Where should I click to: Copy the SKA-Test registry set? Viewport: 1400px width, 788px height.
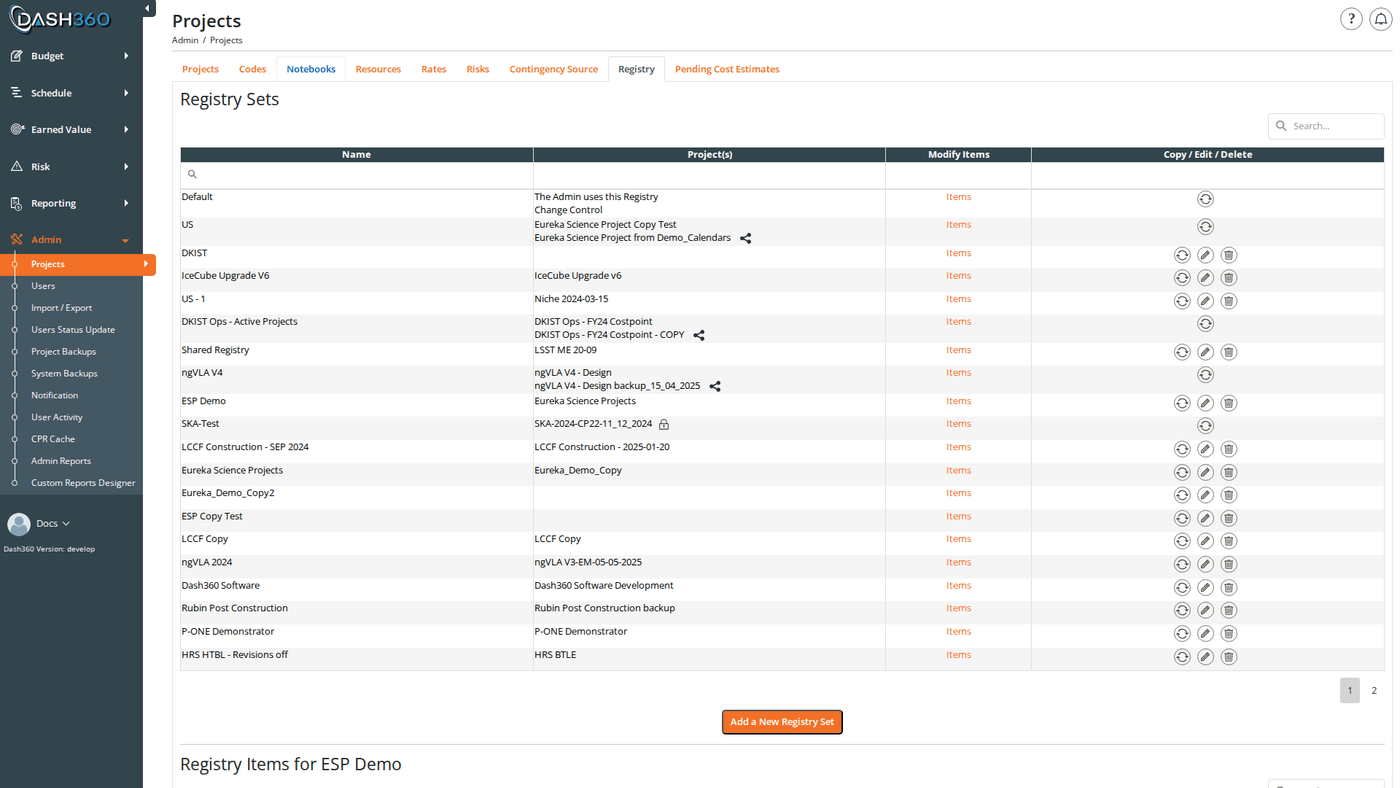click(x=1205, y=426)
